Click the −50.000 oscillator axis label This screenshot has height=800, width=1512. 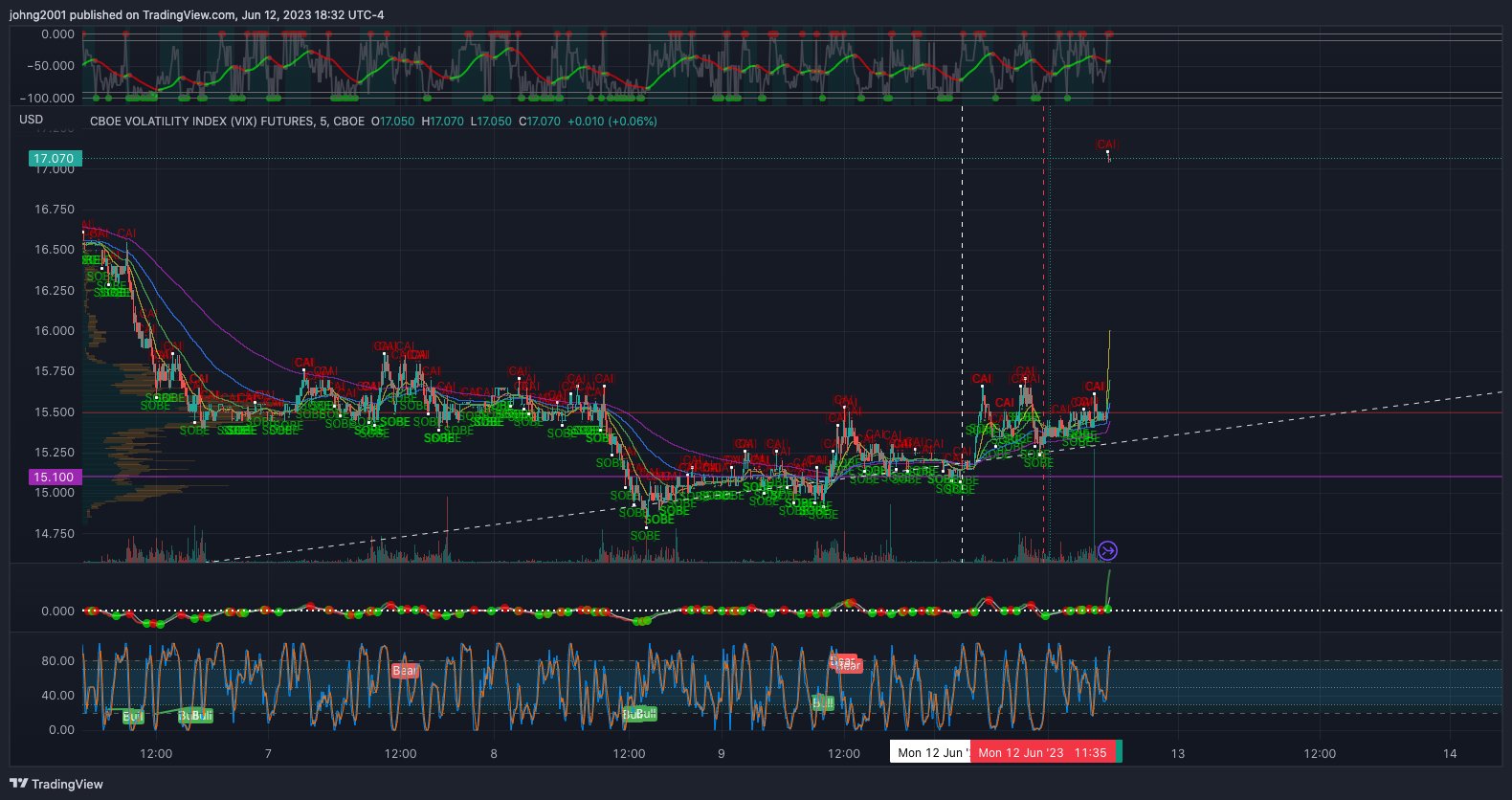tap(51, 66)
